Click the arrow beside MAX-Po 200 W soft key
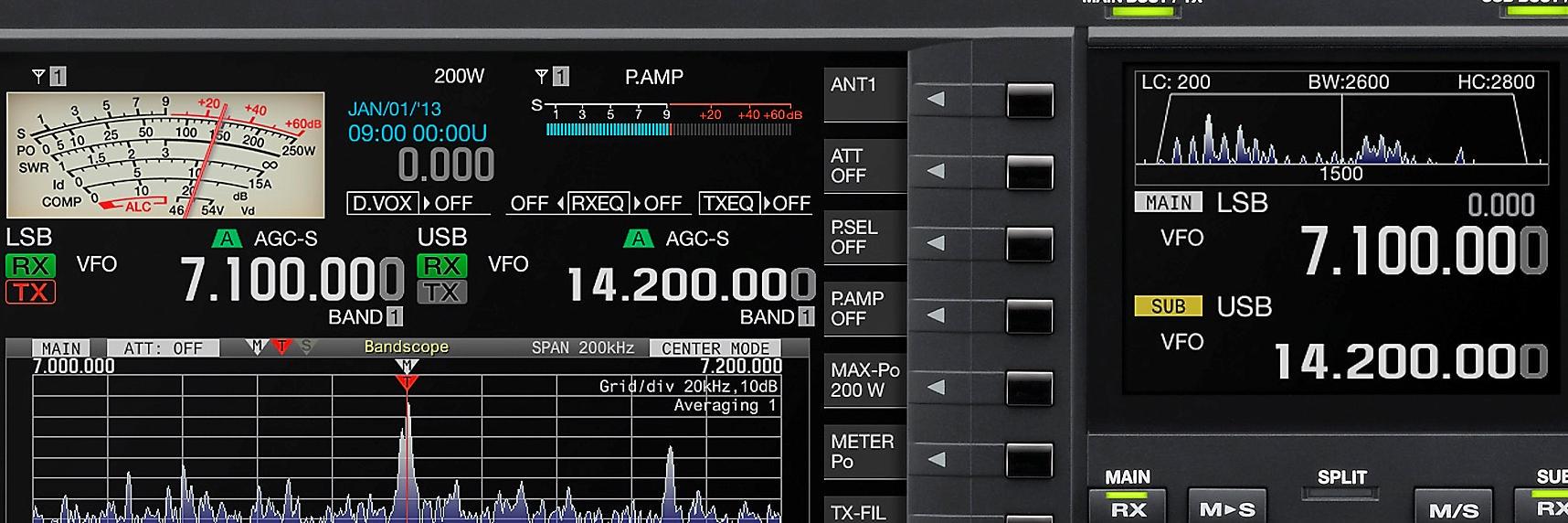Viewport: 1568px width, 523px height. point(936,388)
